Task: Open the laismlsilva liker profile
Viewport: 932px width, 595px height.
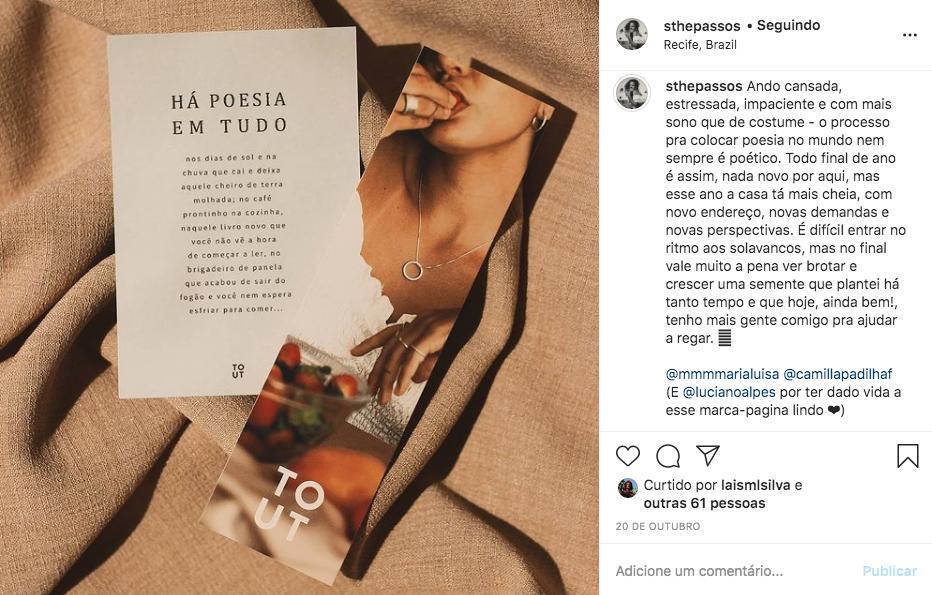Action: point(755,485)
